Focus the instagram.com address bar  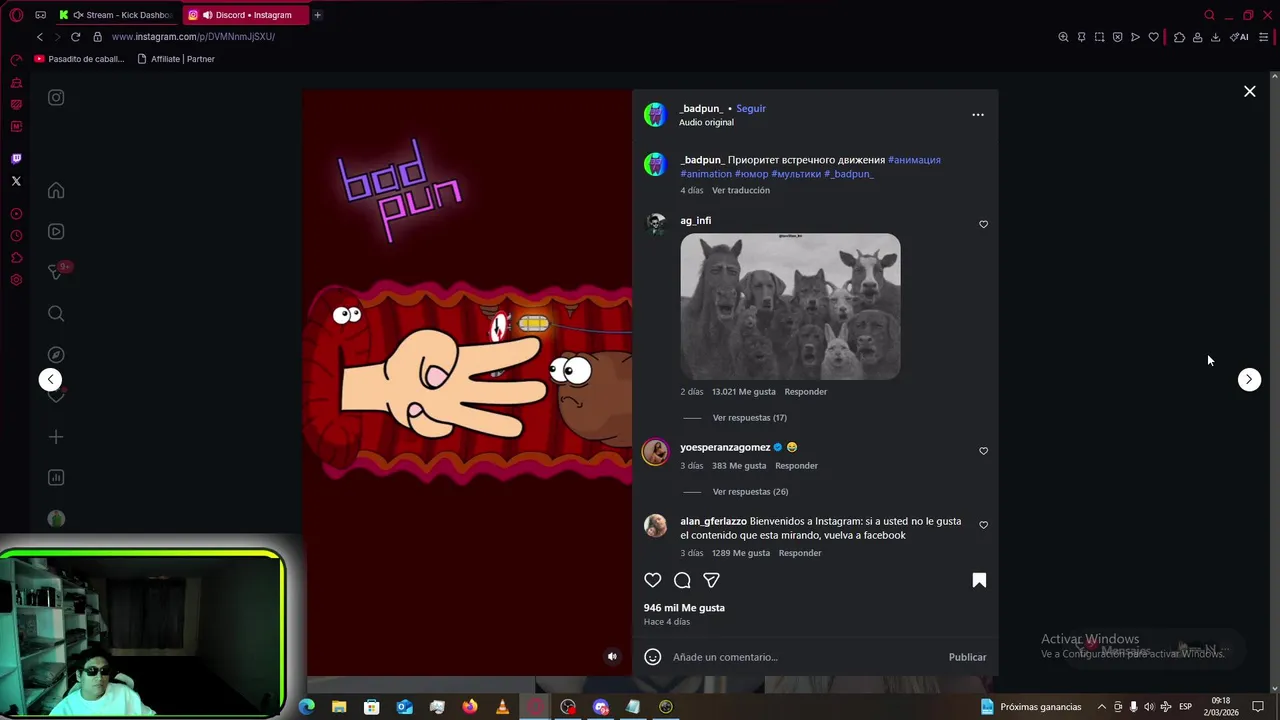(193, 37)
